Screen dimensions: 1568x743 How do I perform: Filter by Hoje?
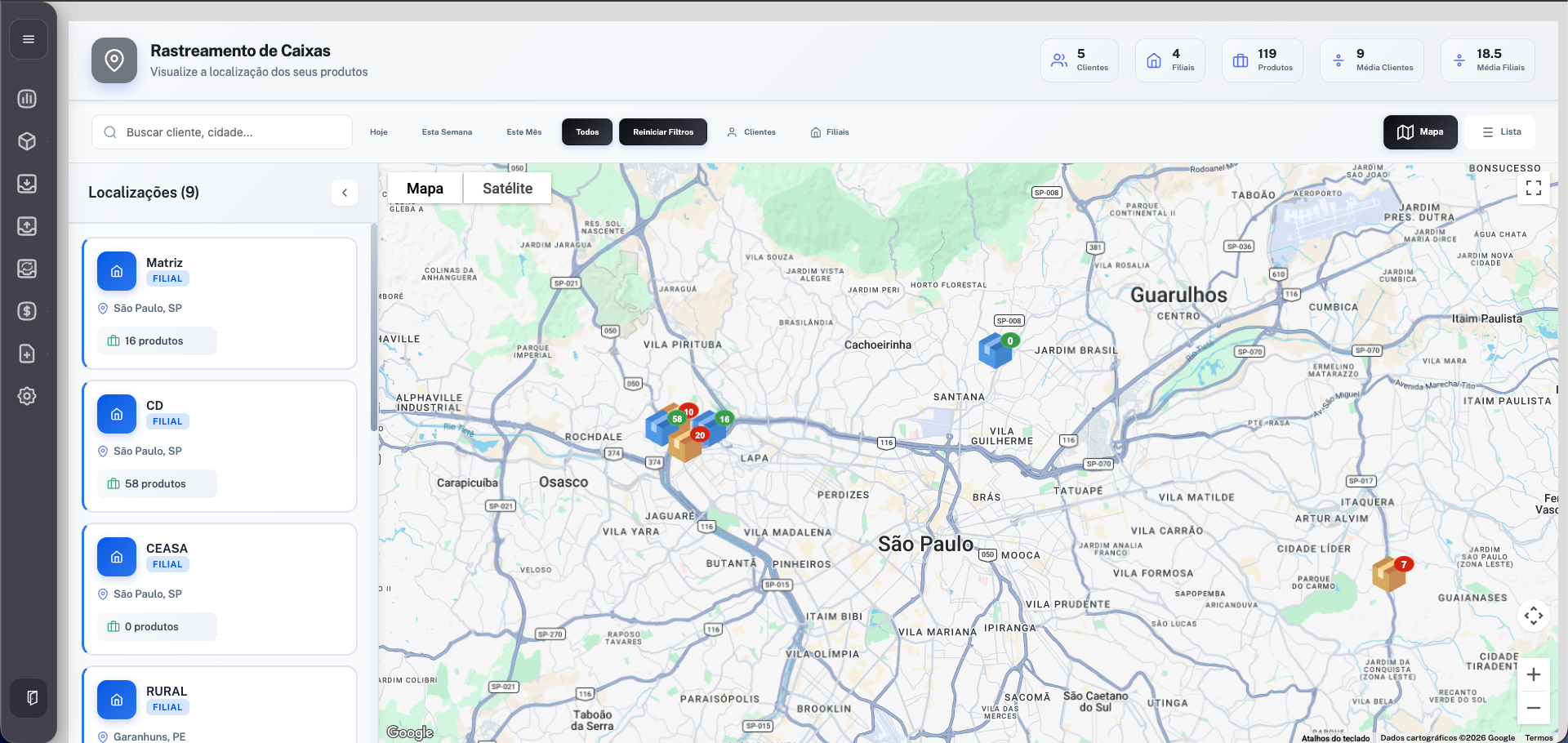pos(379,132)
